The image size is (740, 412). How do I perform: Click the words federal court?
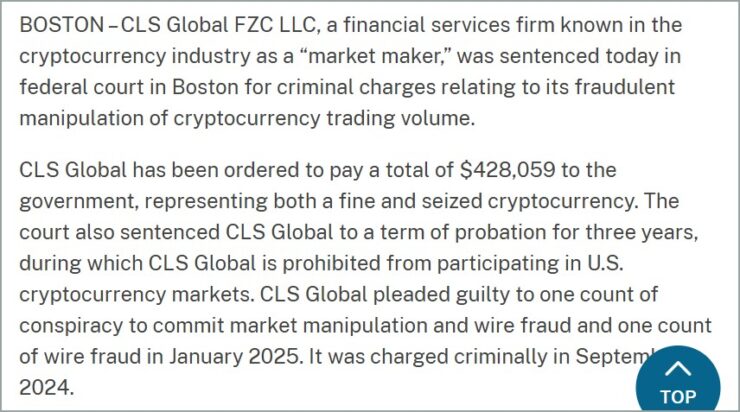(x=82, y=87)
